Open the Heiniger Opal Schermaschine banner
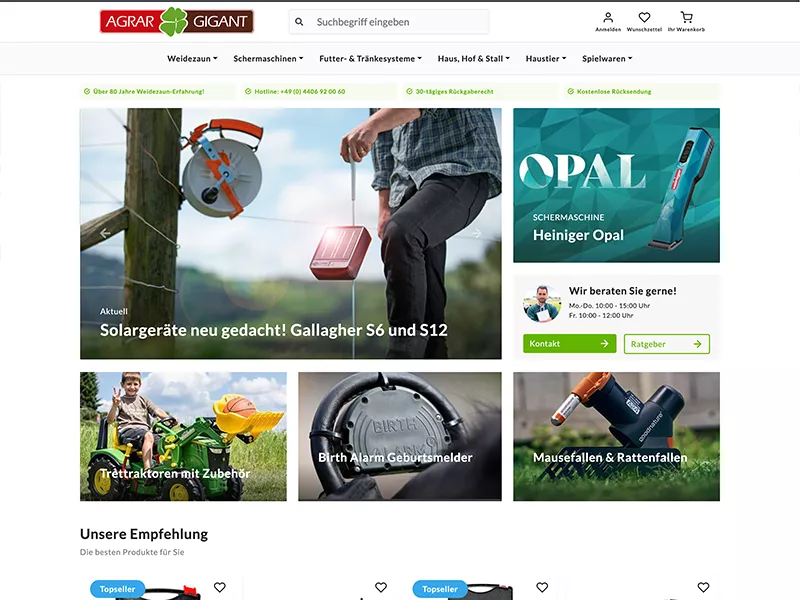 616,185
